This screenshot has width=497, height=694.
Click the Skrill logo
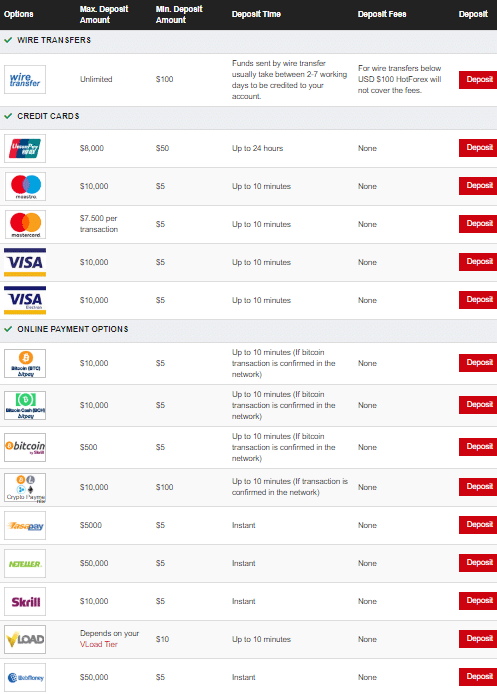tap(25, 601)
